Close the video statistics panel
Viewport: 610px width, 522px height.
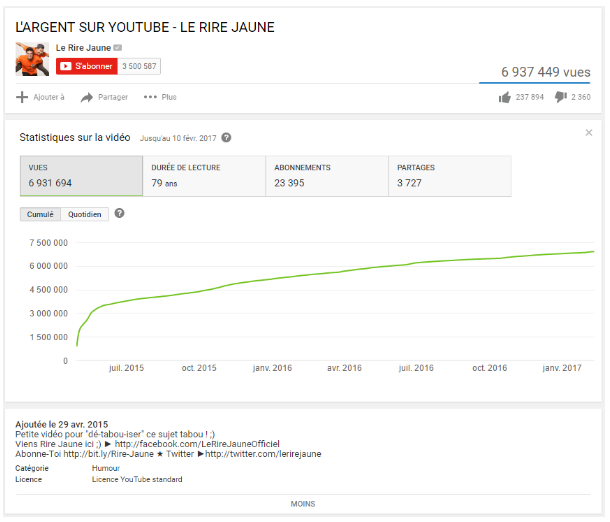[589, 133]
